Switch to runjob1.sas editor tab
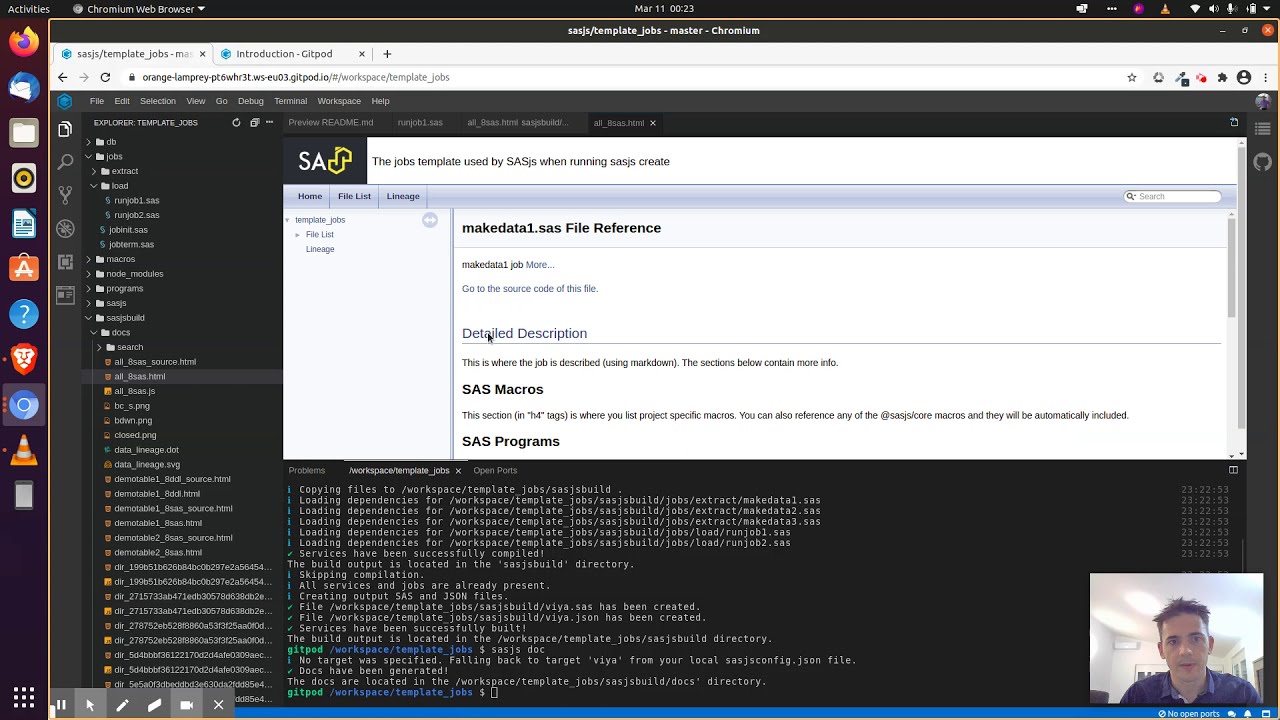 click(420, 122)
